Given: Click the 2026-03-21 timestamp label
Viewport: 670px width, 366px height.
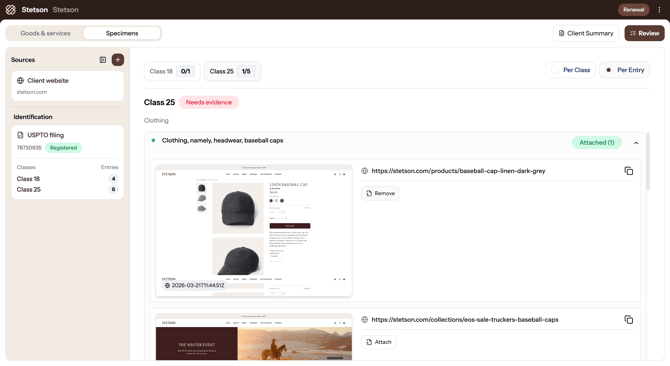Looking at the screenshot, I should (x=194, y=285).
